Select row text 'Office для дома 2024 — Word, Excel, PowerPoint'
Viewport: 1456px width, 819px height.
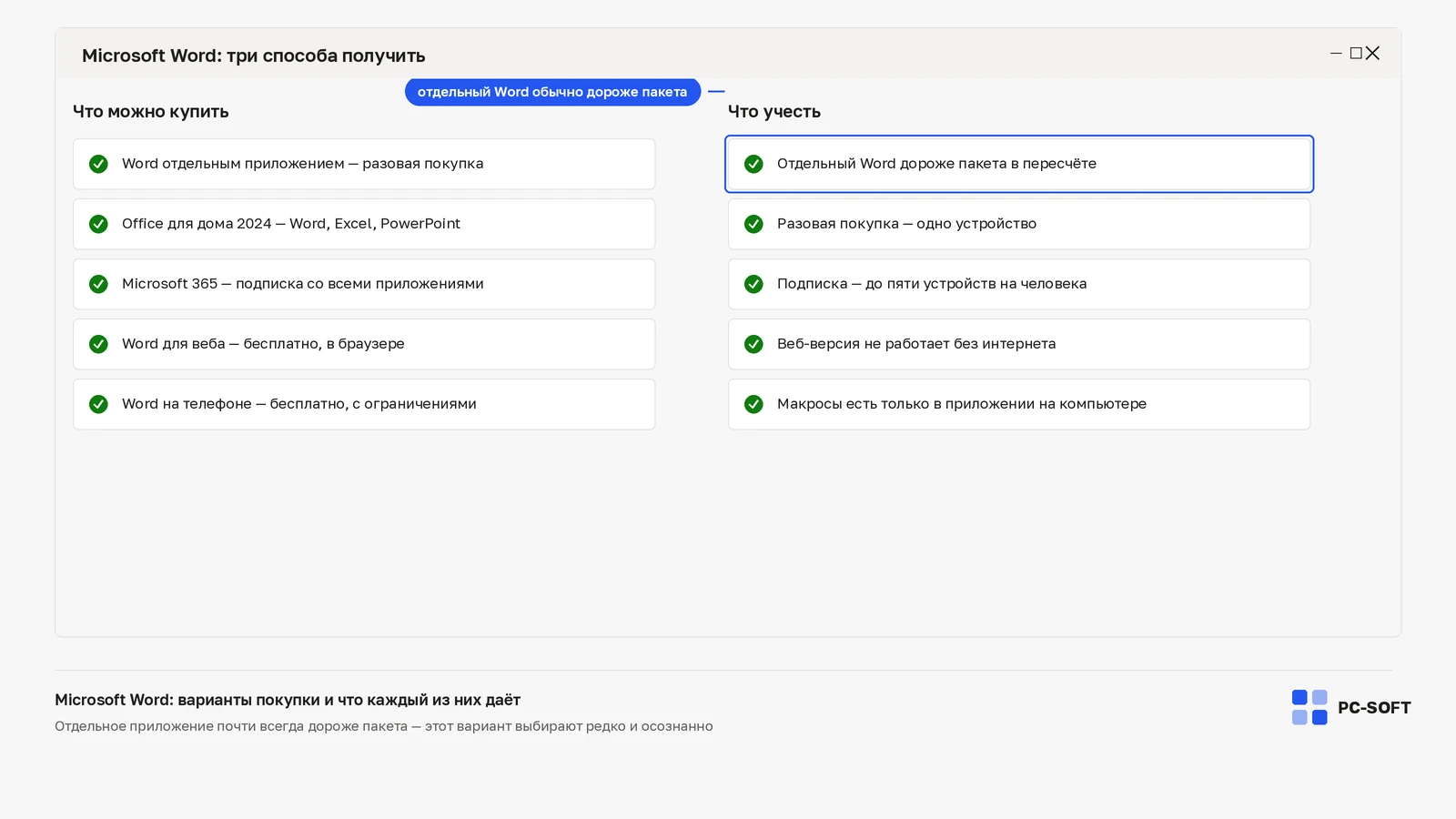coord(291,224)
